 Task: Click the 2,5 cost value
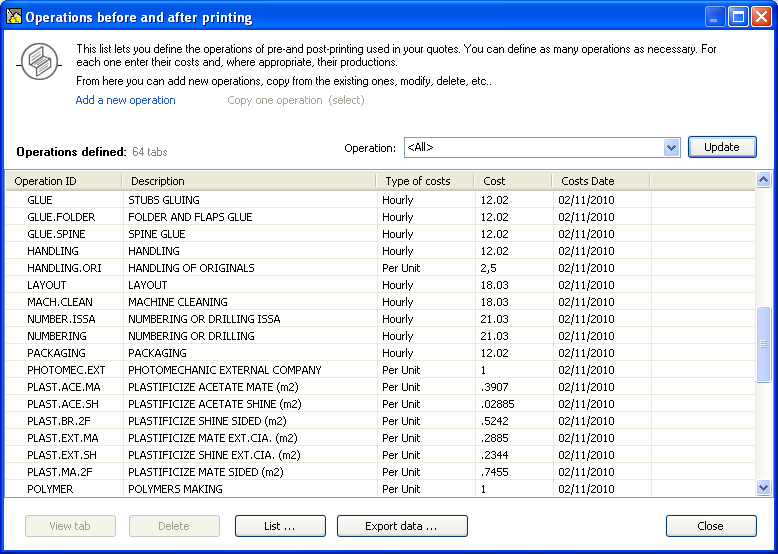tap(488, 268)
